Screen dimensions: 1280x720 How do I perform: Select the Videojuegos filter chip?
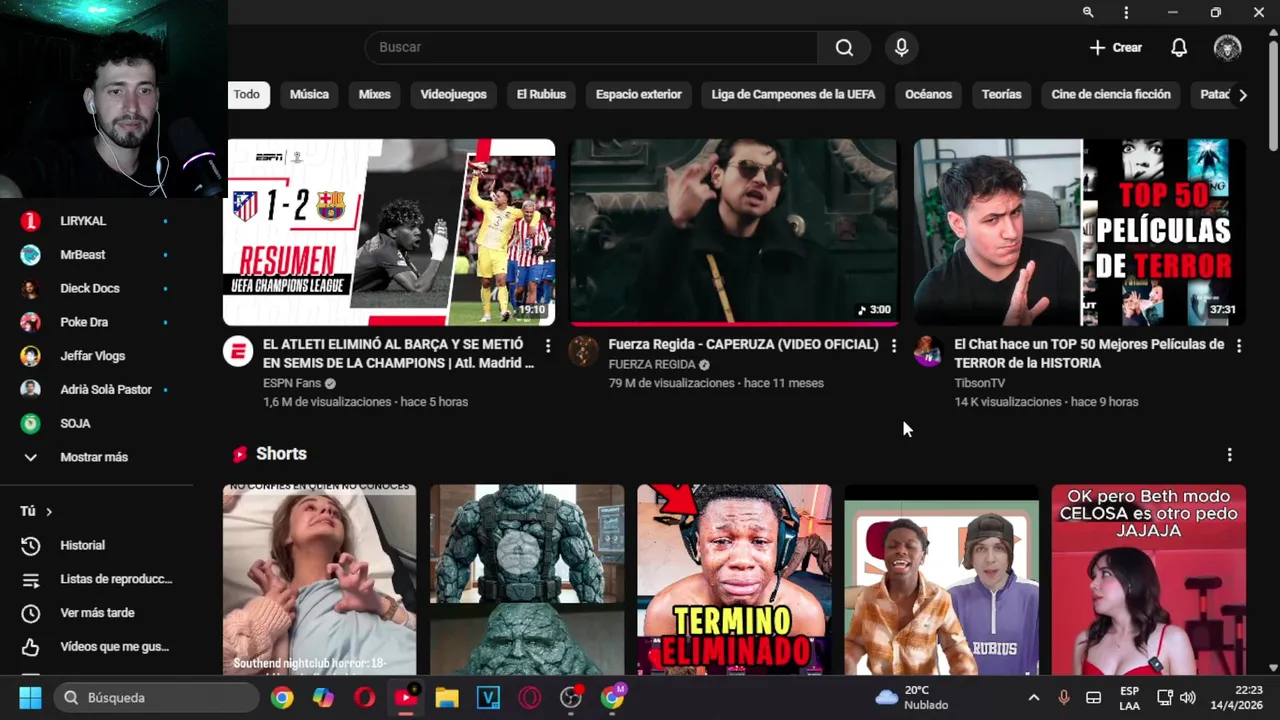[x=453, y=94]
